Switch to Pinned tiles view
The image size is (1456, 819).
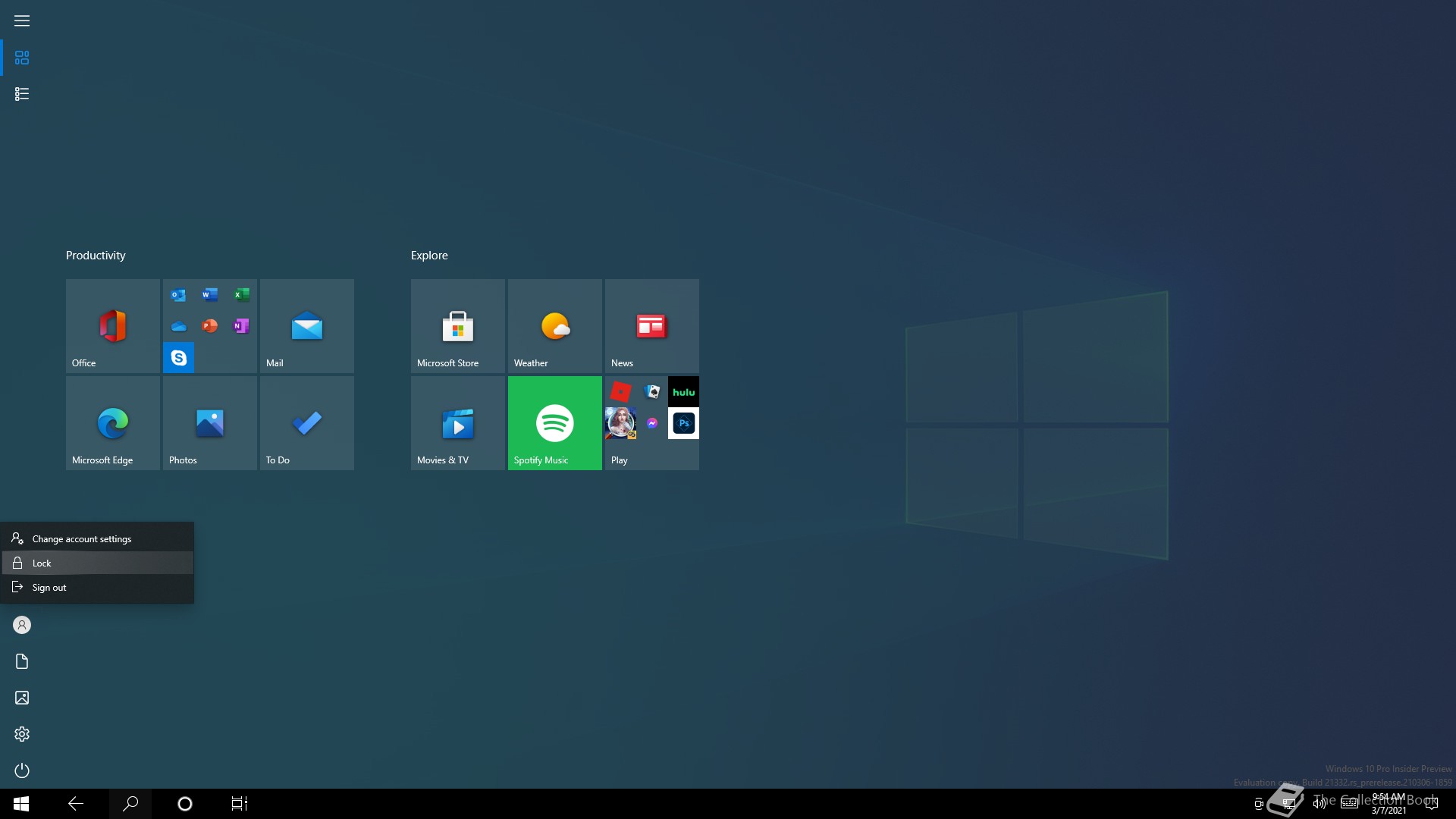(22, 58)
